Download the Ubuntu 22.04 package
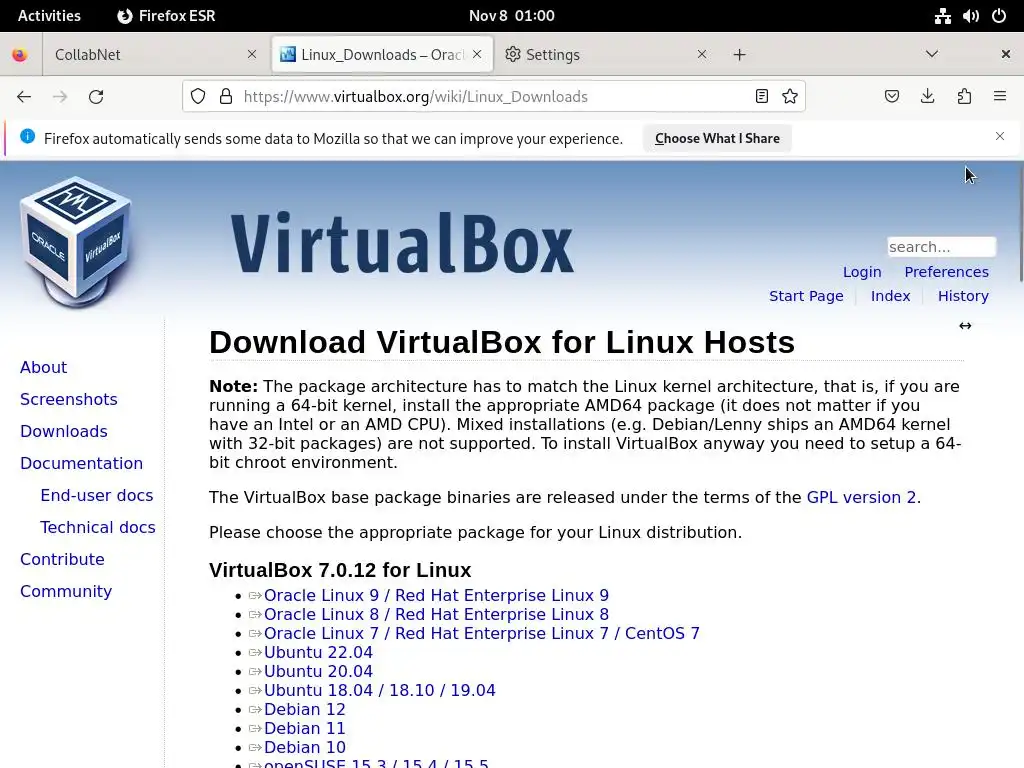This screenshot has height=768, width=1024. 318,652
